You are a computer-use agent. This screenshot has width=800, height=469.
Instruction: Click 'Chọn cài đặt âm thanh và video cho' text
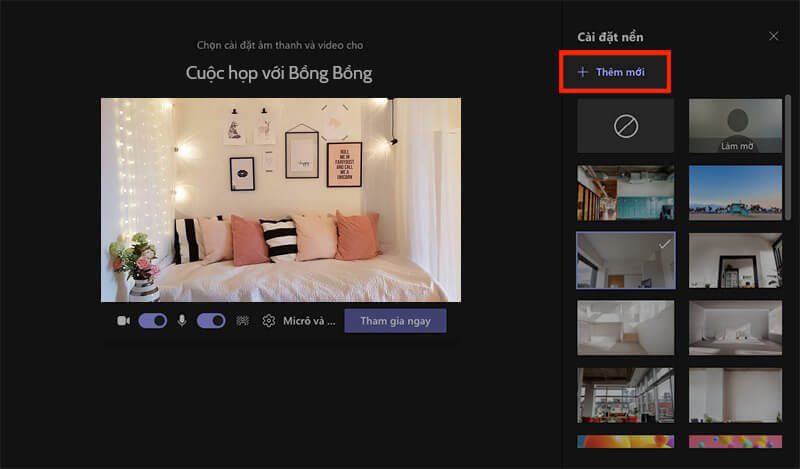(280, 45)
